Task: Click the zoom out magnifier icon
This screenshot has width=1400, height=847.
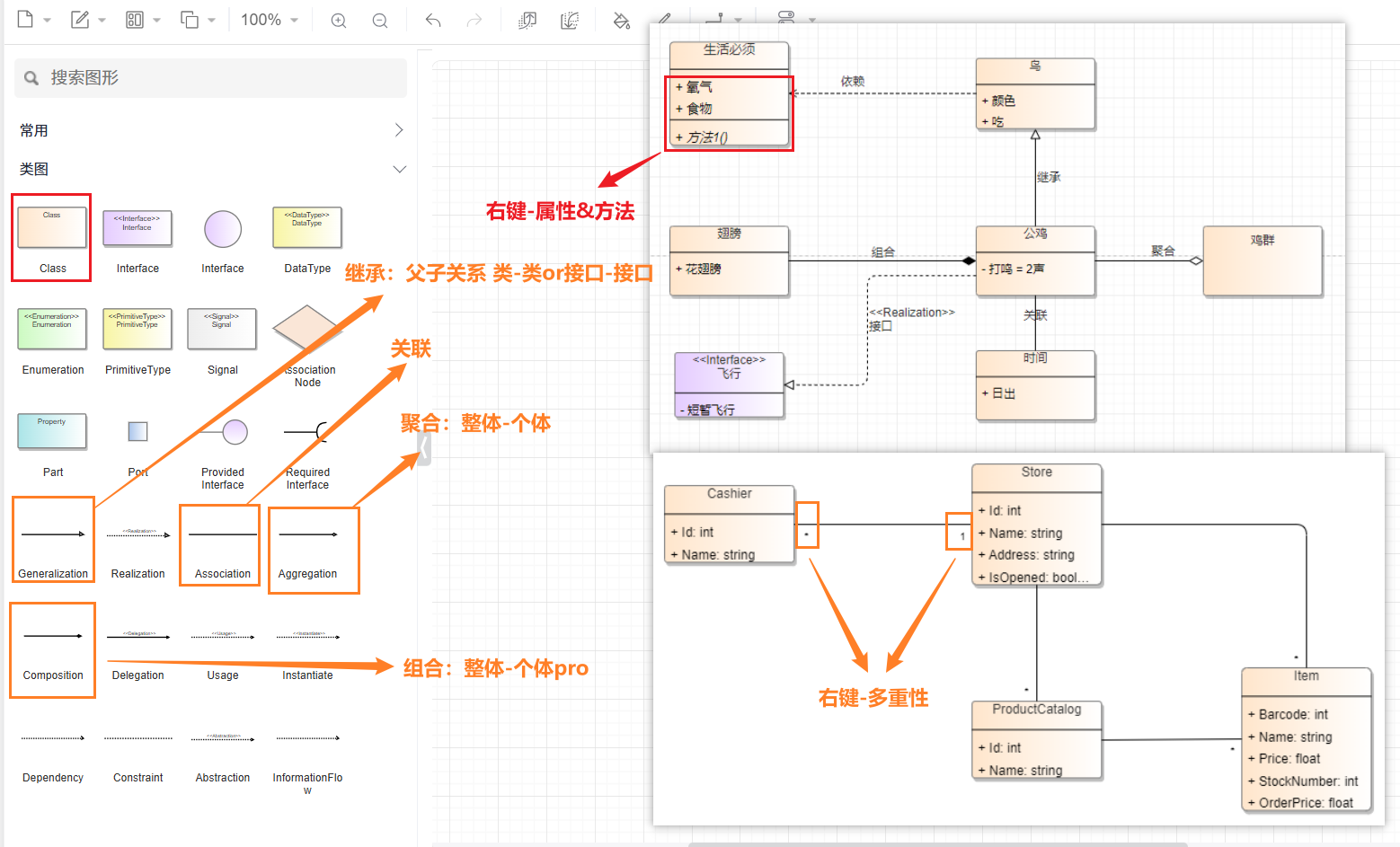Action: [x=380, y=21]
